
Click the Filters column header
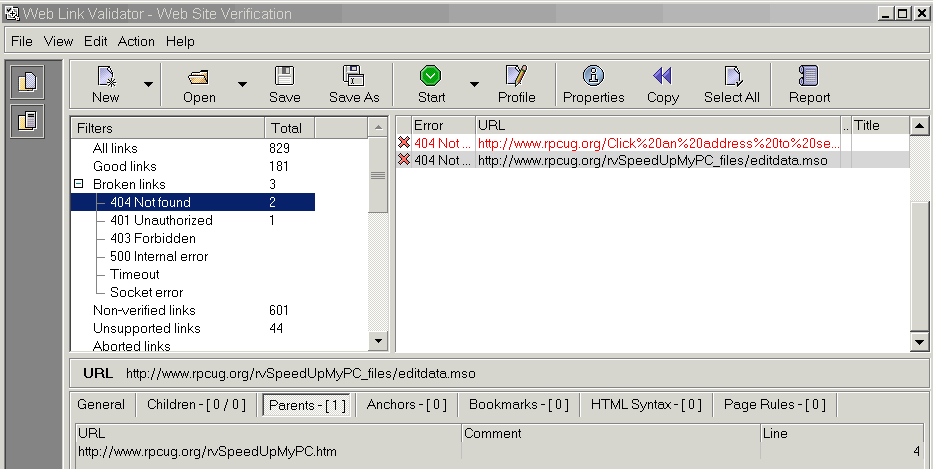pos(168,128)
